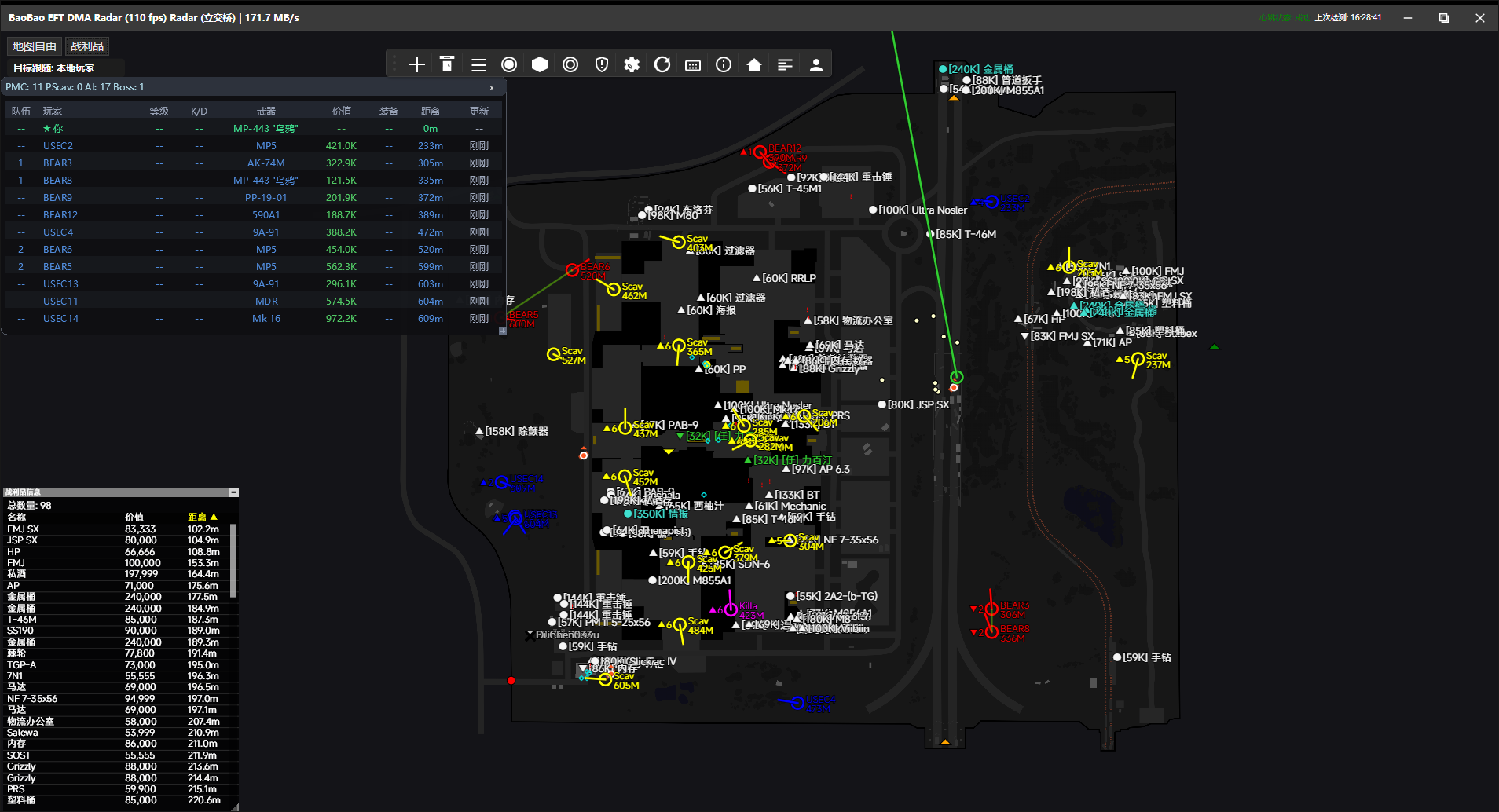The width and height of the screenshot is (1499, 812).
Task: Click the person profile icon
Action: tap(816, 64)
